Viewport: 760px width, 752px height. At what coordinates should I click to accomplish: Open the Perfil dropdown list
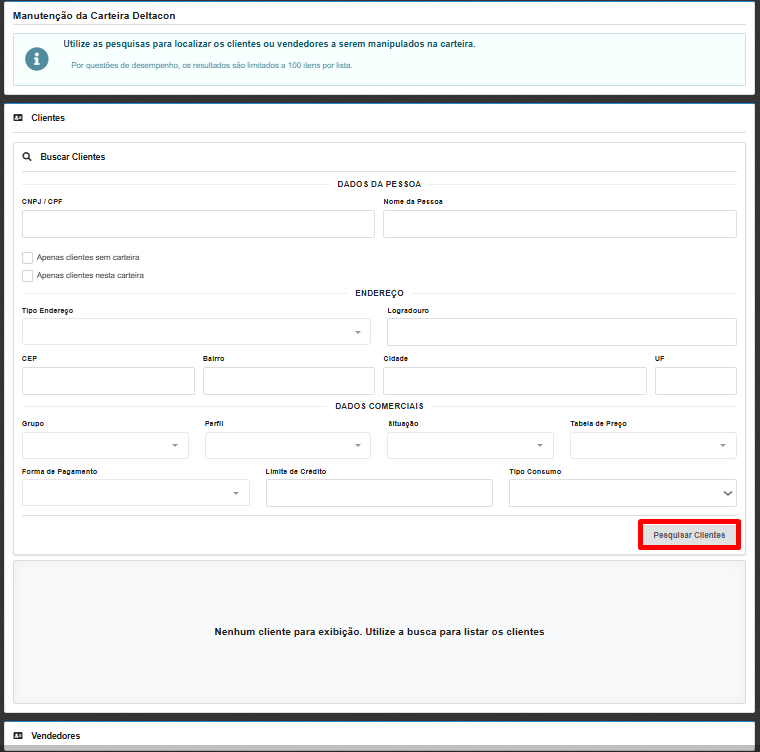click(287, 445)
